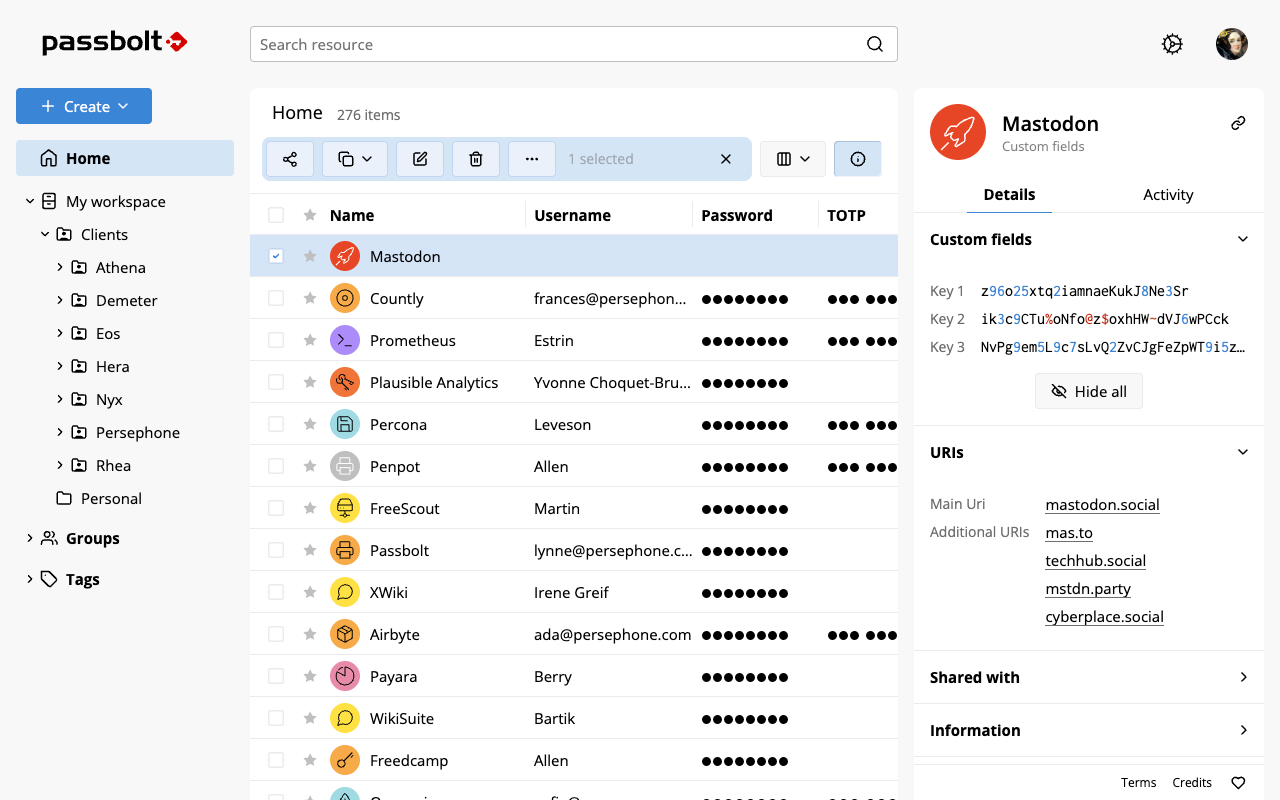Viewport: 1280px width, 800px height.
Task: Open the Terms link
Action: tap(1138, 783)
